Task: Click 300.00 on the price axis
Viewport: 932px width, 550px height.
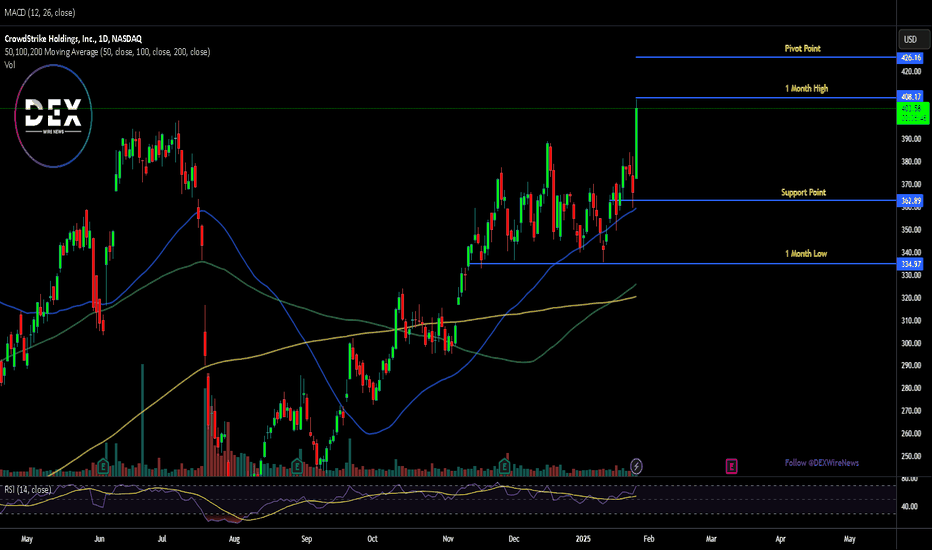Action: tap(911, 343)
